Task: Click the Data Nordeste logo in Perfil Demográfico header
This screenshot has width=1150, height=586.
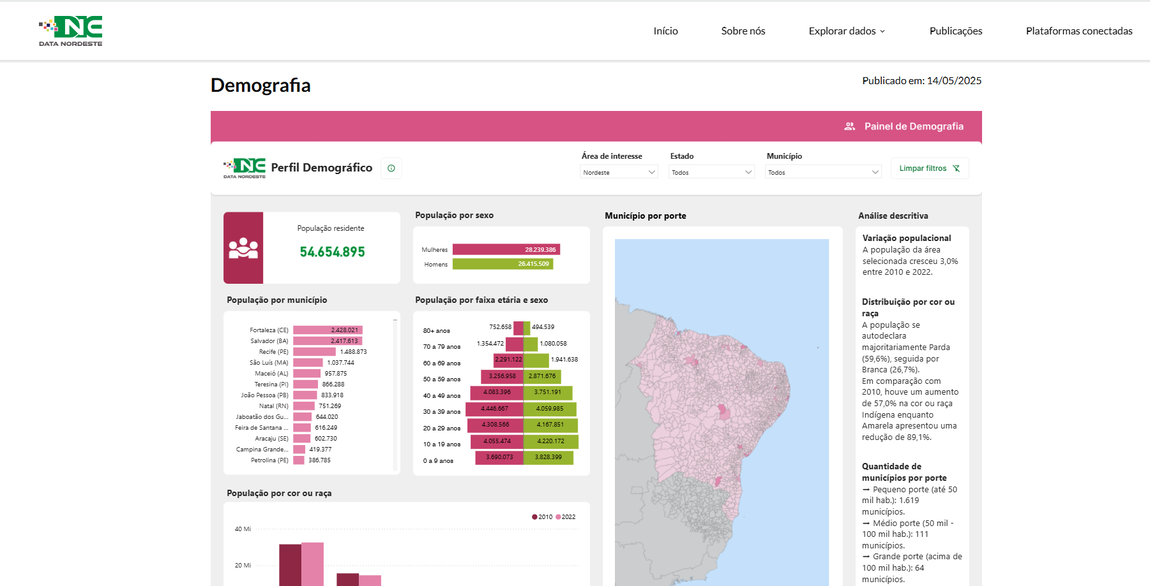Action: 242,167
